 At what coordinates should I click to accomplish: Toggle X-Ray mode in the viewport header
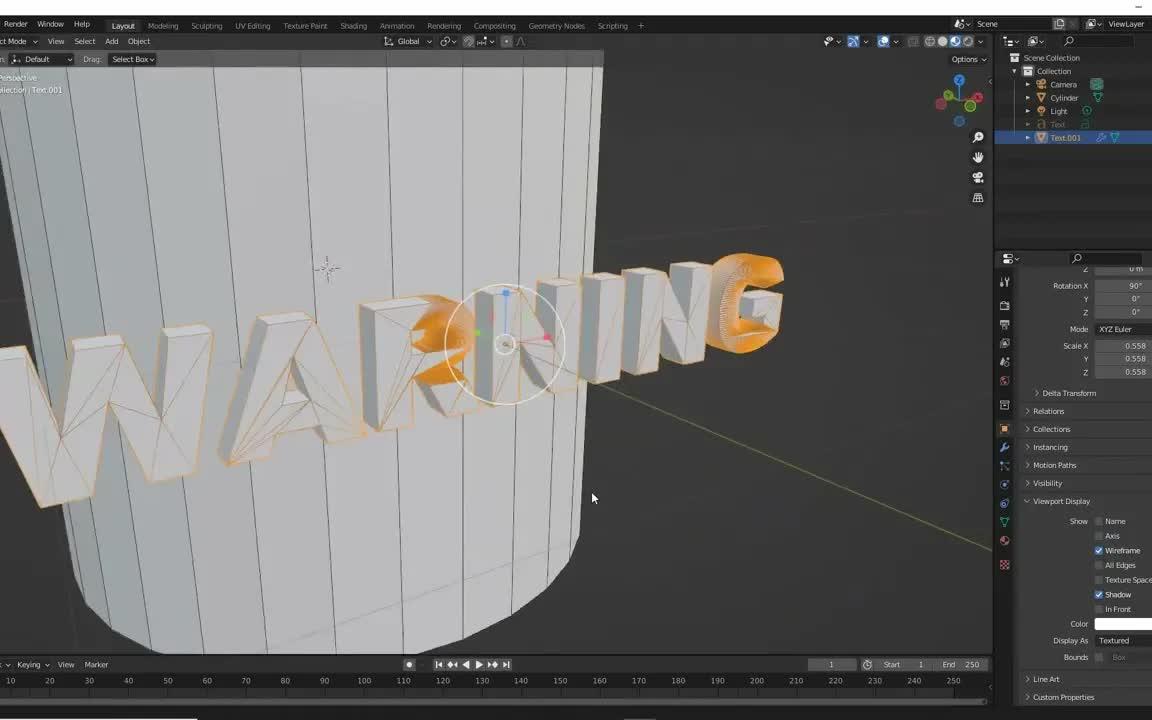(913, 41)
